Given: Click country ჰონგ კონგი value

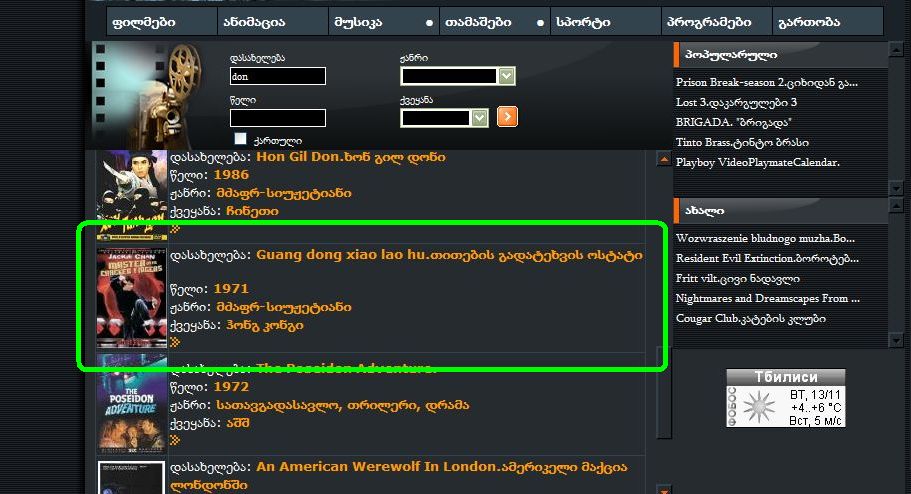Looking at the screenshot, I should coord(264,325).
